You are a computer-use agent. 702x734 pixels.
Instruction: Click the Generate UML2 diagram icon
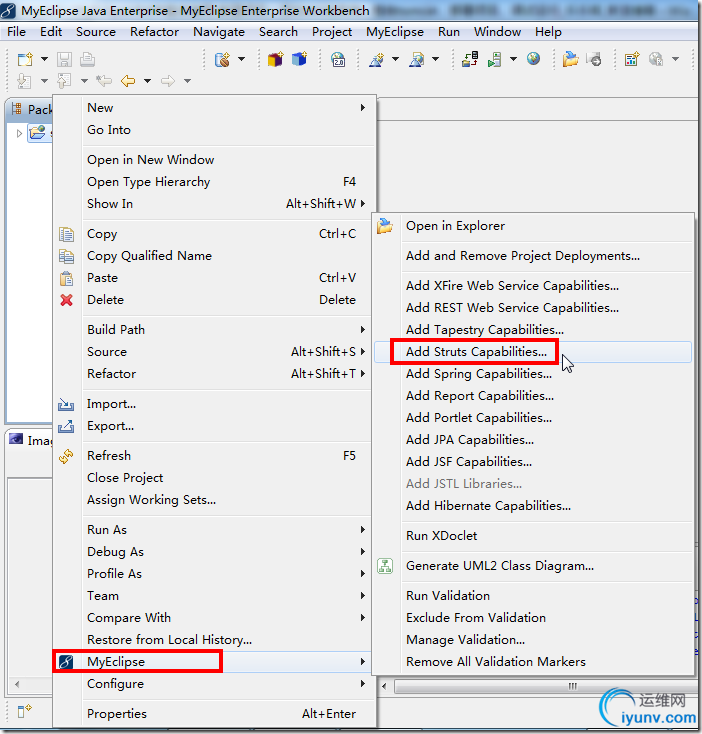pyautogui.click(x=385, y=566)
